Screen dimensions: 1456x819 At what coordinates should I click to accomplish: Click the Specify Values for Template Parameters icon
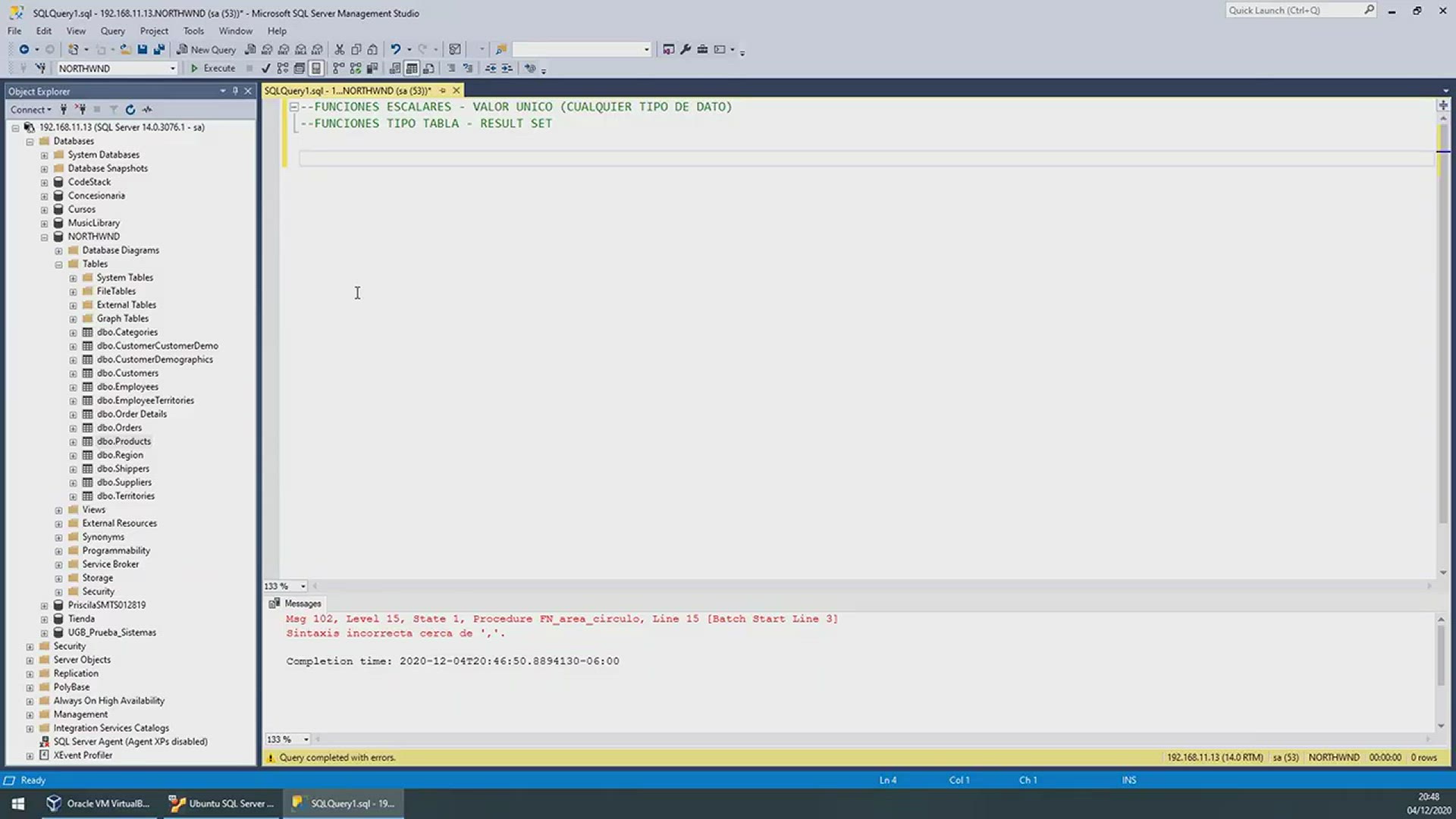(530, 68)
